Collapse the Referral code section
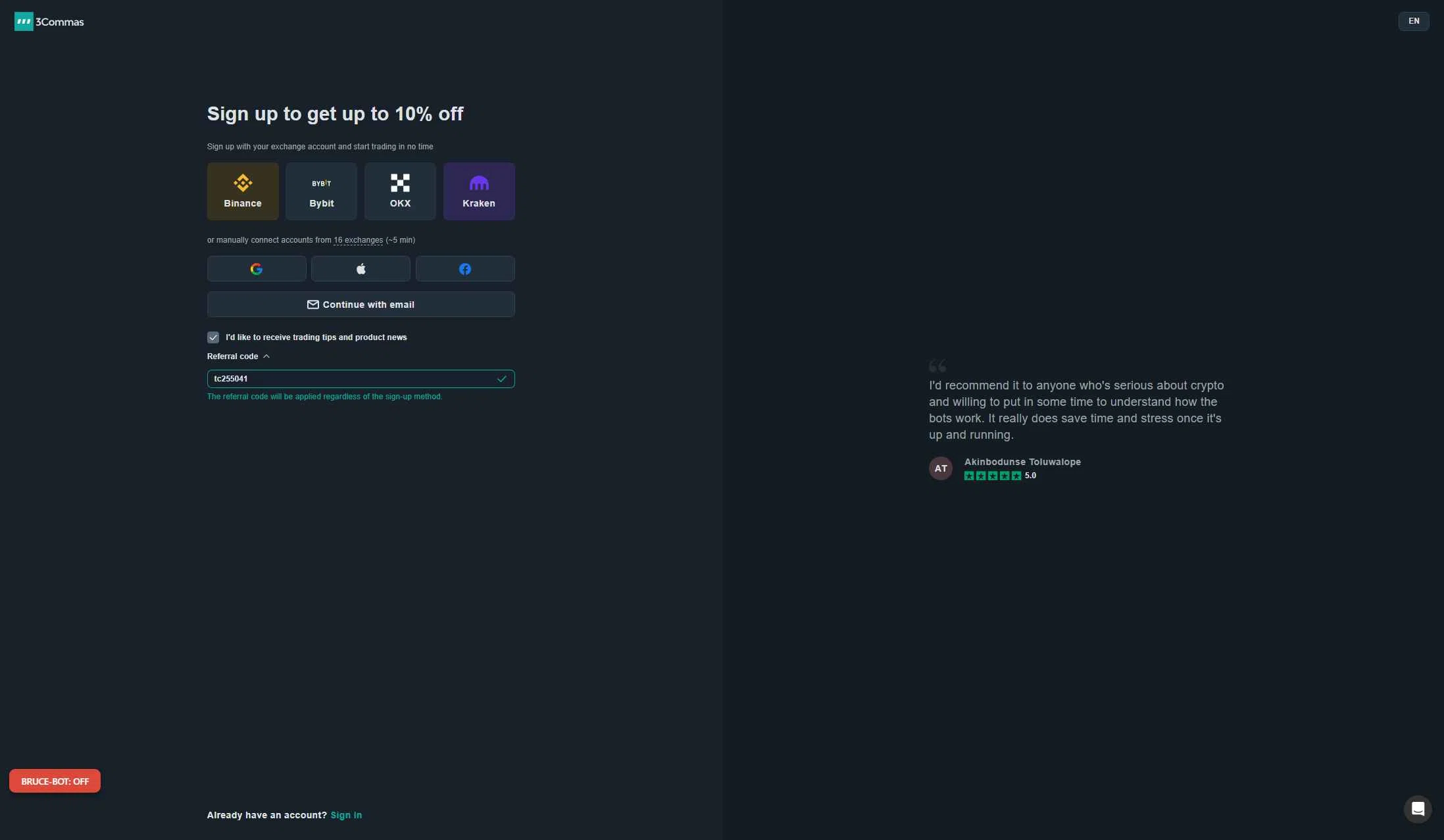Screen dimensions: 1444x840 pos(266,356)
